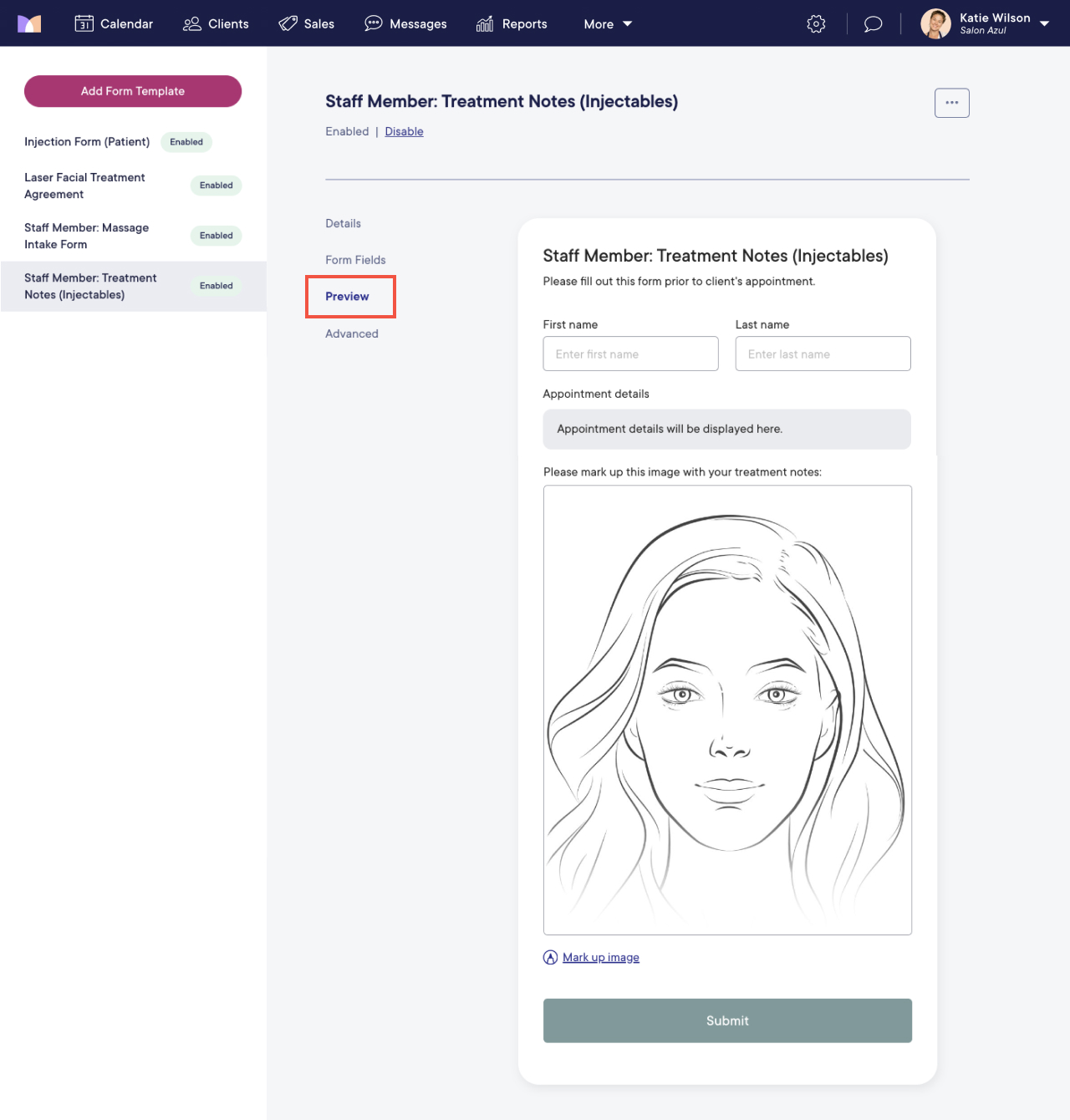Open Reports via the bar chart icon
Image resolution: width=1070 pixels, height=1120 pixels.
point(484,23)
